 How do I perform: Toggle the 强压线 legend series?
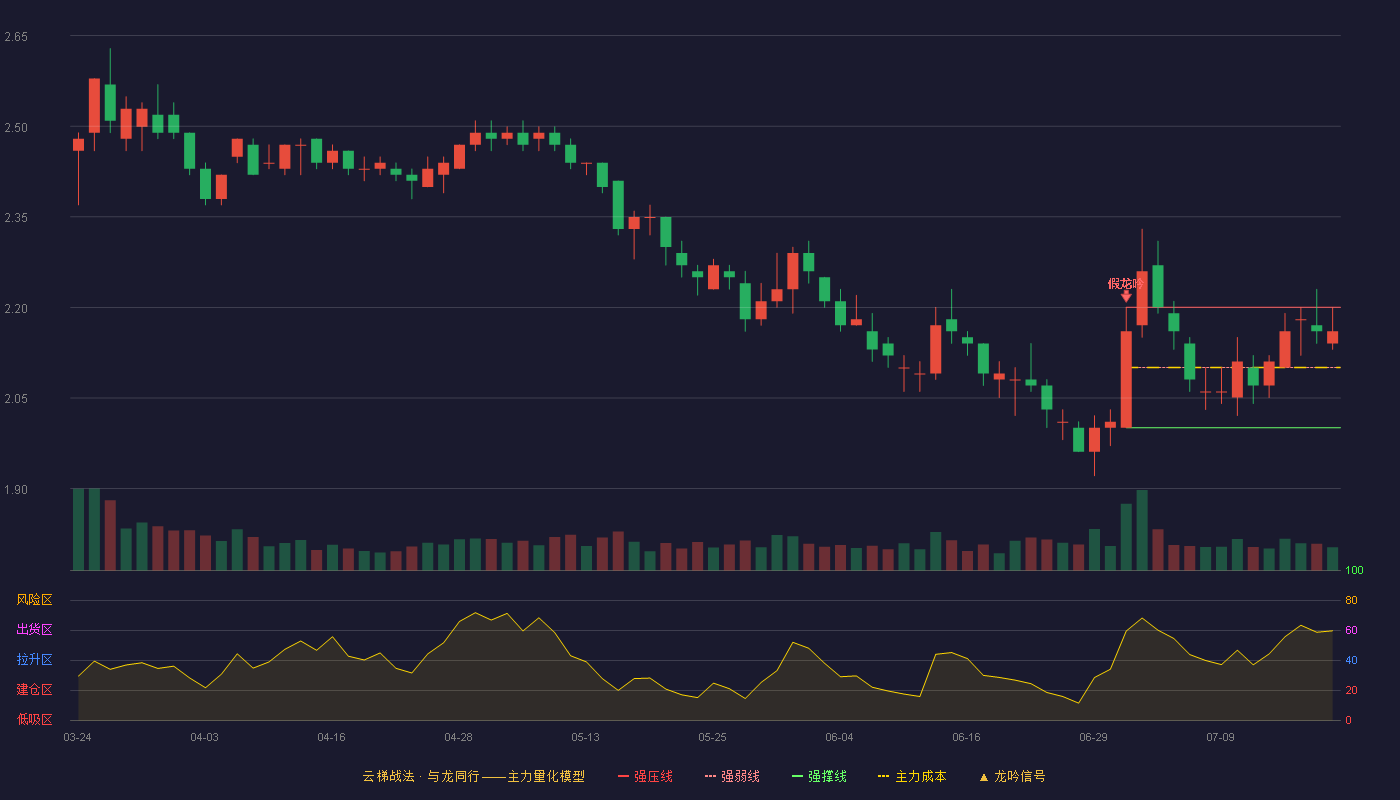pos(653,777)
